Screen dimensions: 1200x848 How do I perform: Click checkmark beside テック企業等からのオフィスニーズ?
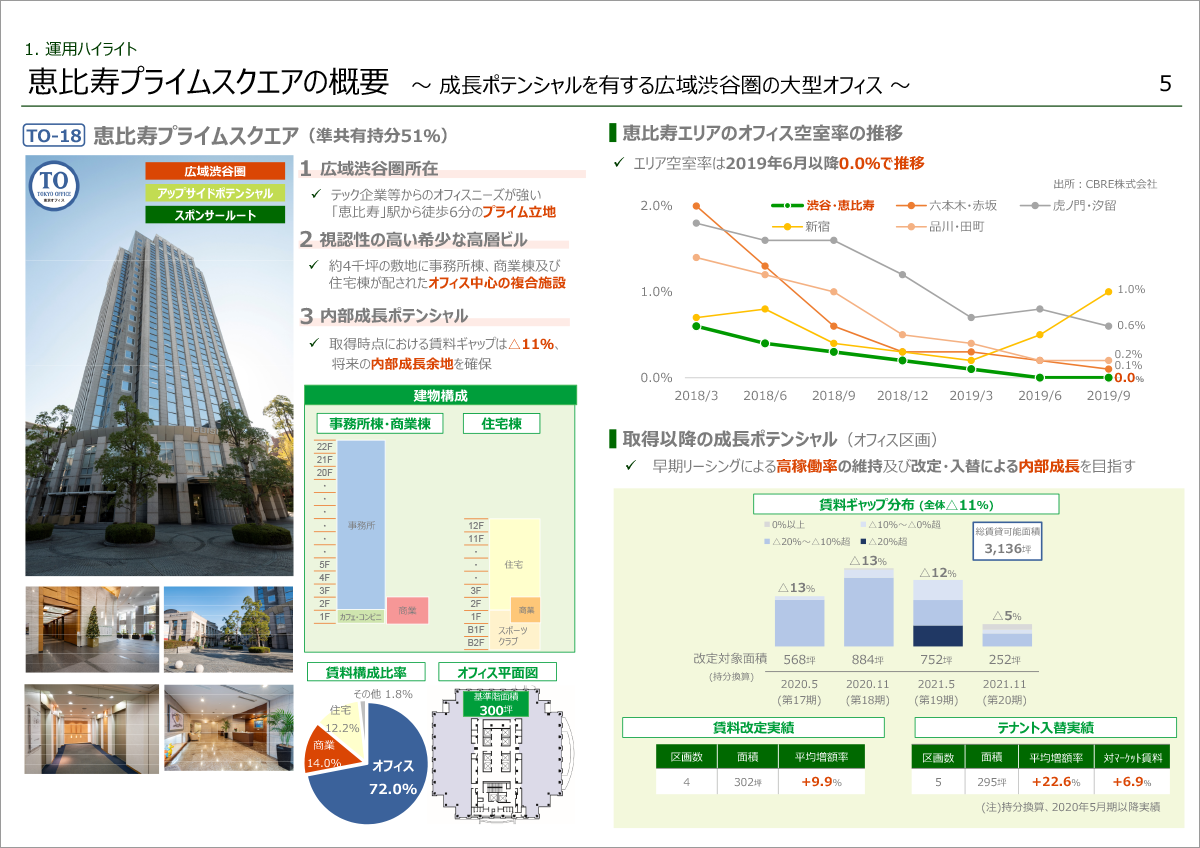pyautogui.click(x=315, y=194)
